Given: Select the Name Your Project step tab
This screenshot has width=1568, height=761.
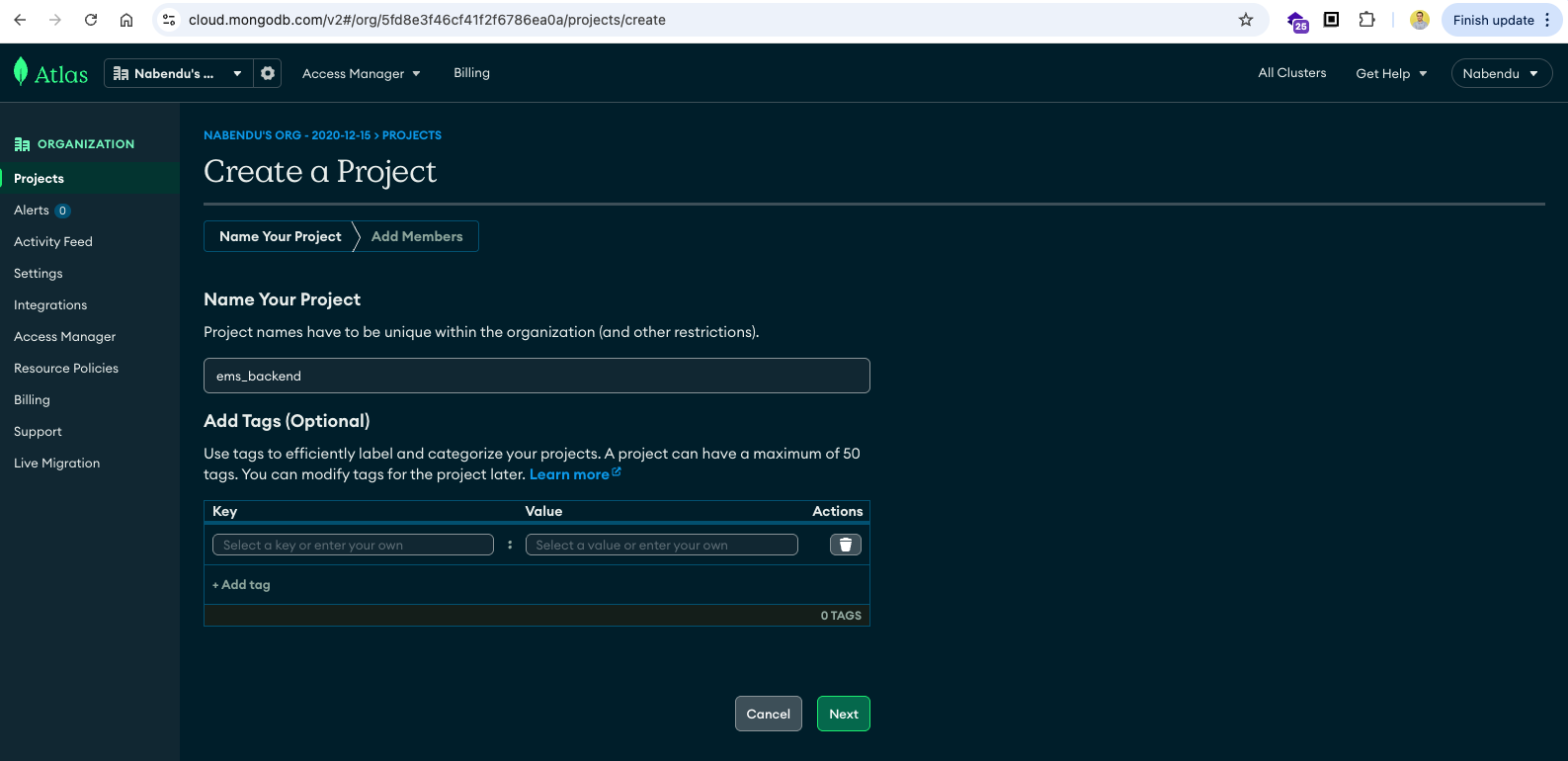Looking at the screenshot, I should (x=280, y=236).
